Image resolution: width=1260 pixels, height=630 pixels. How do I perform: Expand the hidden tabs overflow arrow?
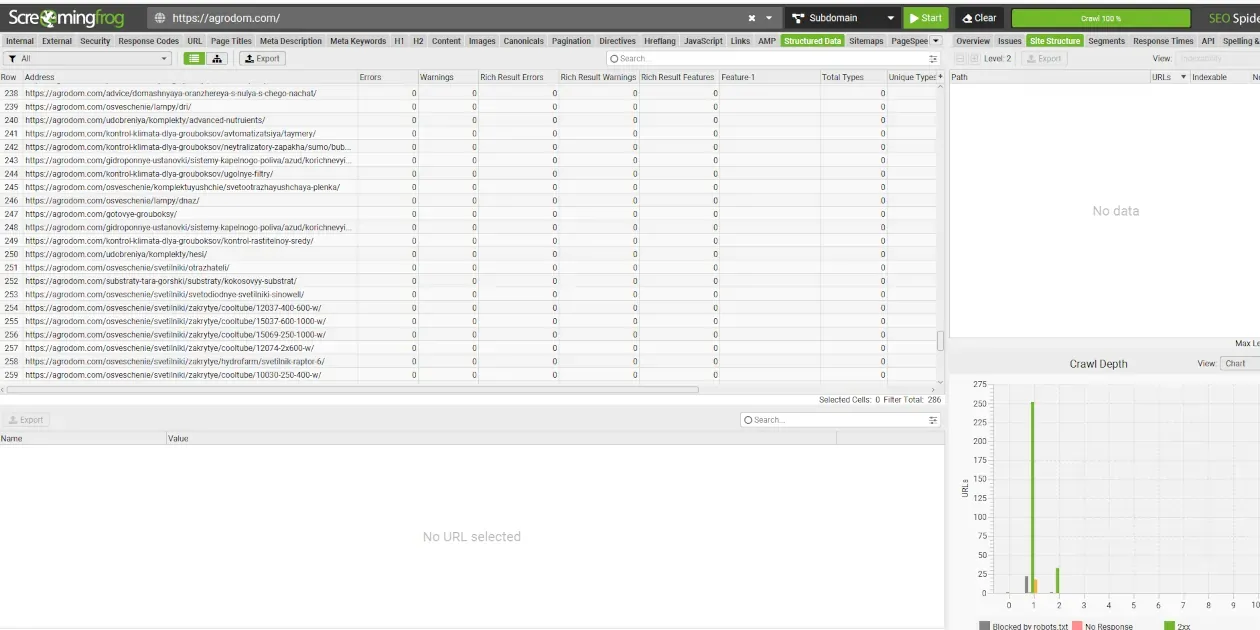936,41
